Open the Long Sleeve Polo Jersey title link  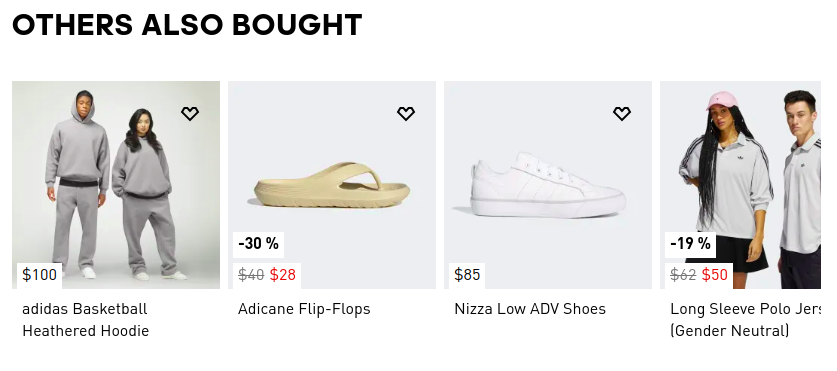coord(745,320)
